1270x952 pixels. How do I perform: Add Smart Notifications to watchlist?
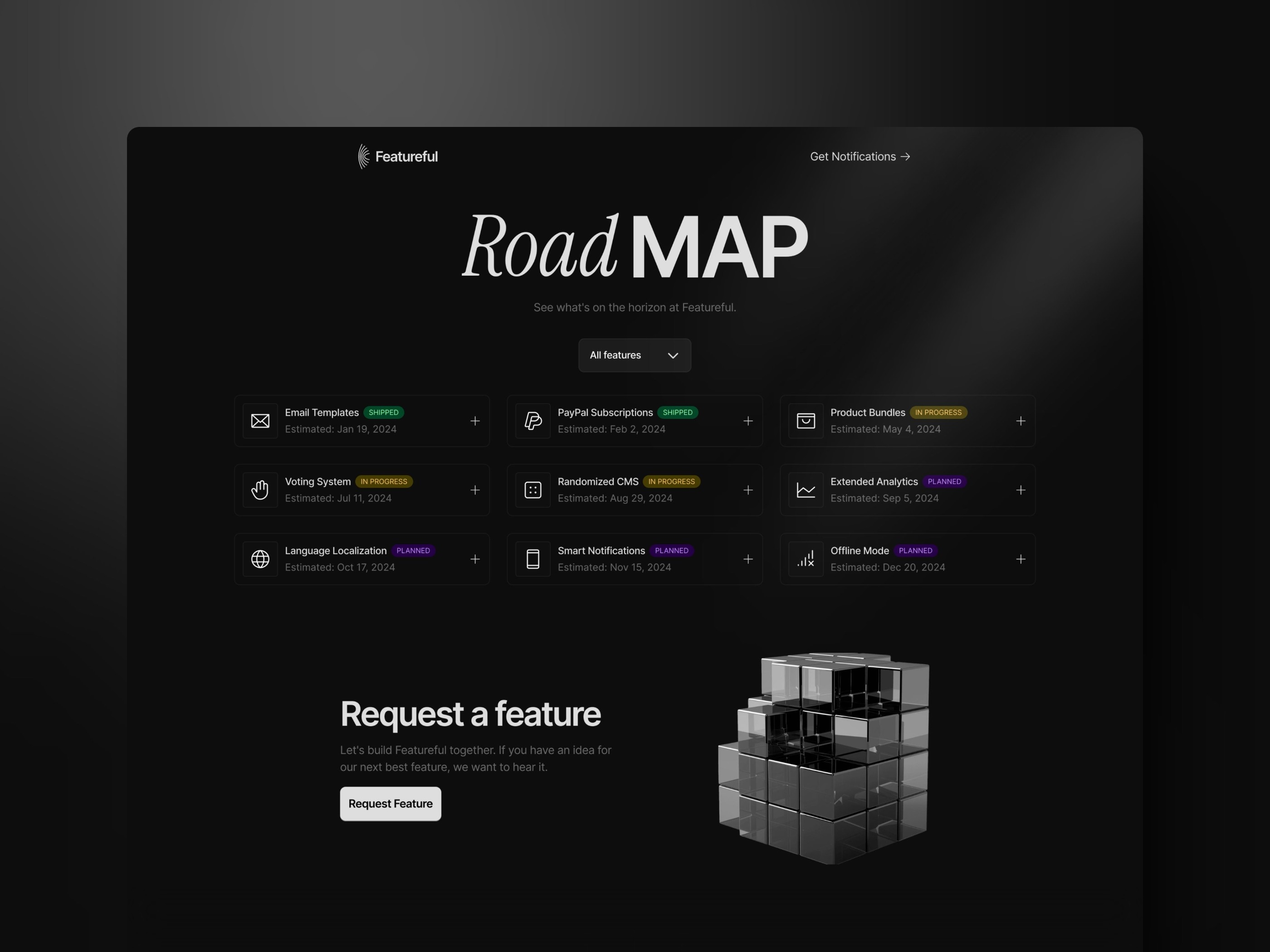(748, 558)
